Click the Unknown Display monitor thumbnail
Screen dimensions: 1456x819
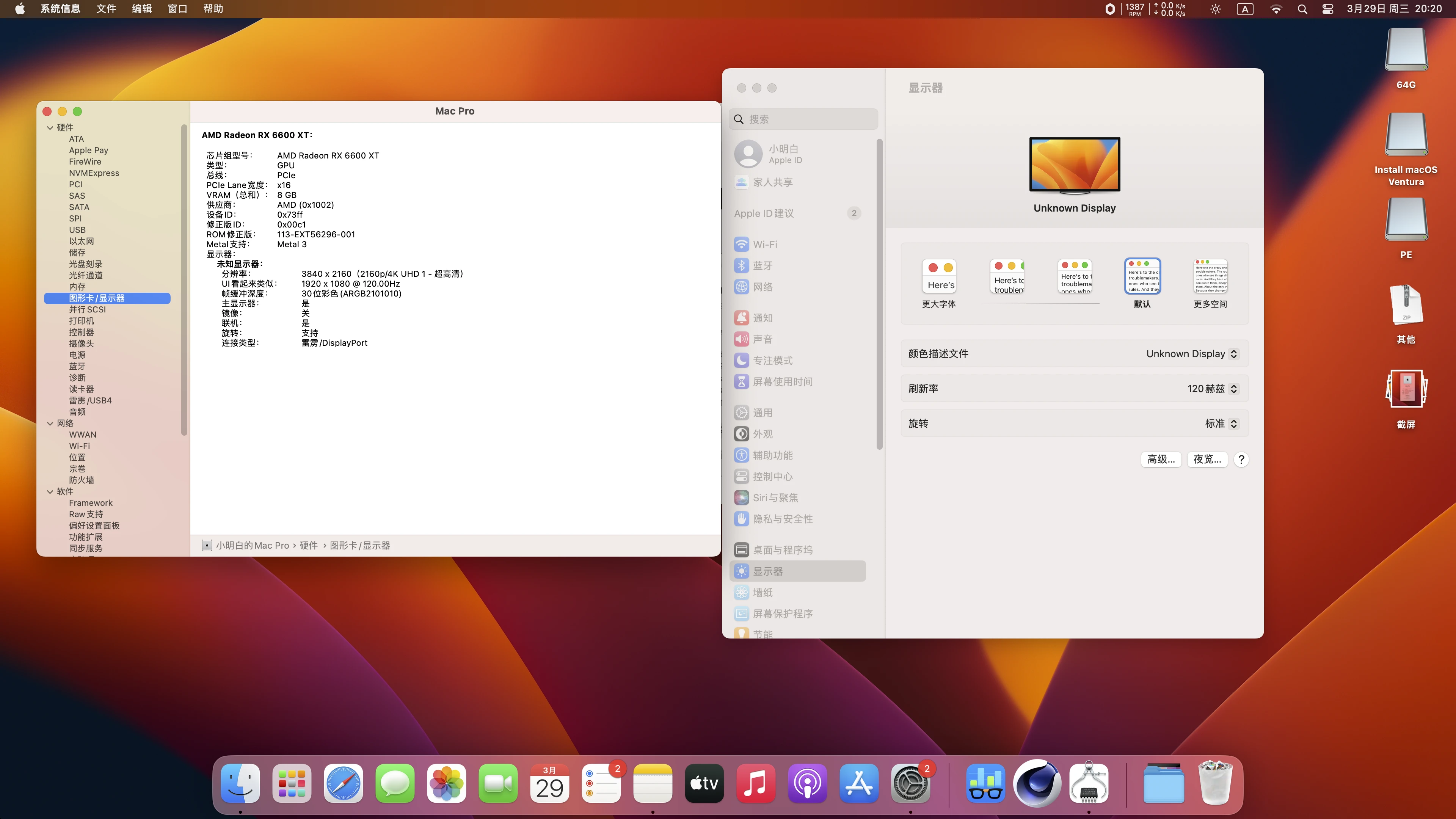[1075, 165]
